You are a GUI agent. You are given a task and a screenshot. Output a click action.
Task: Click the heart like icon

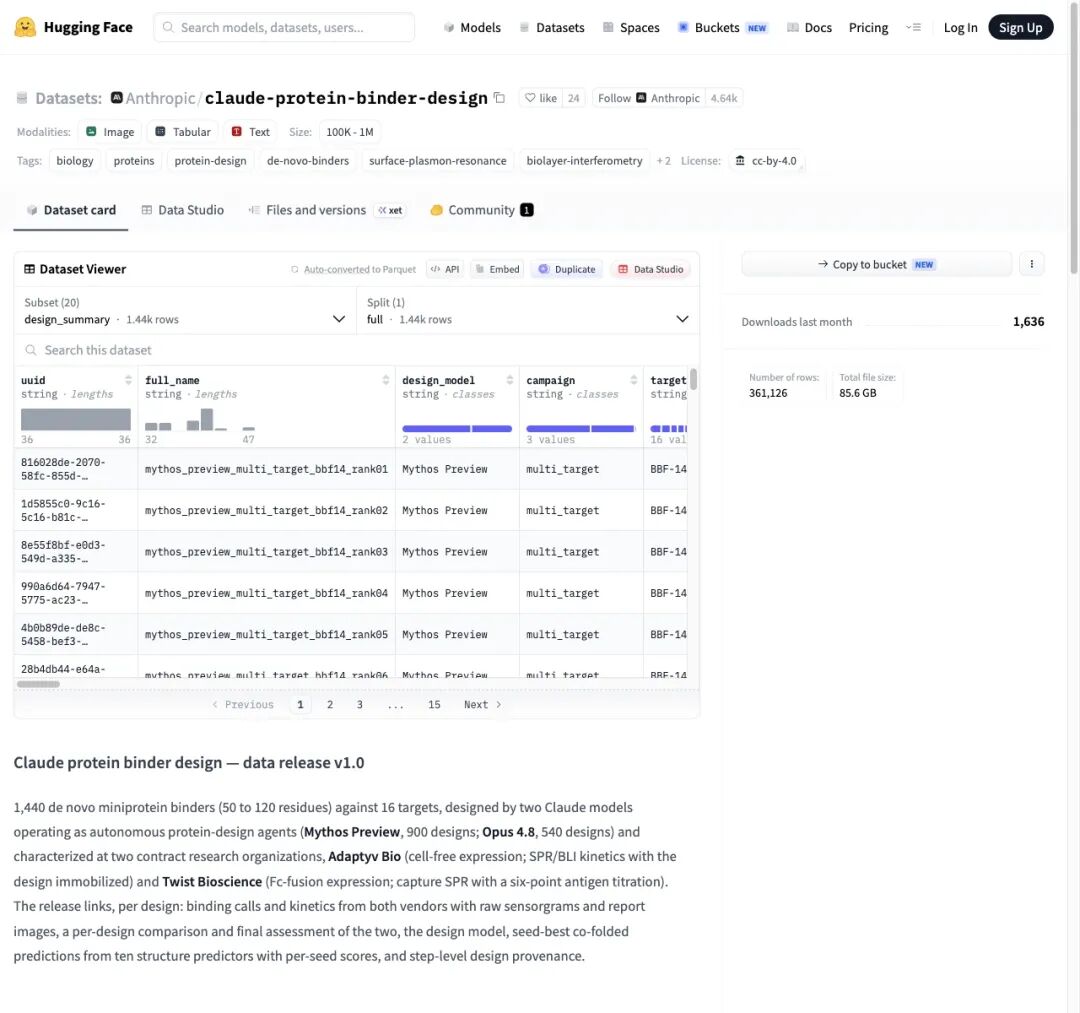coord(530,98)
